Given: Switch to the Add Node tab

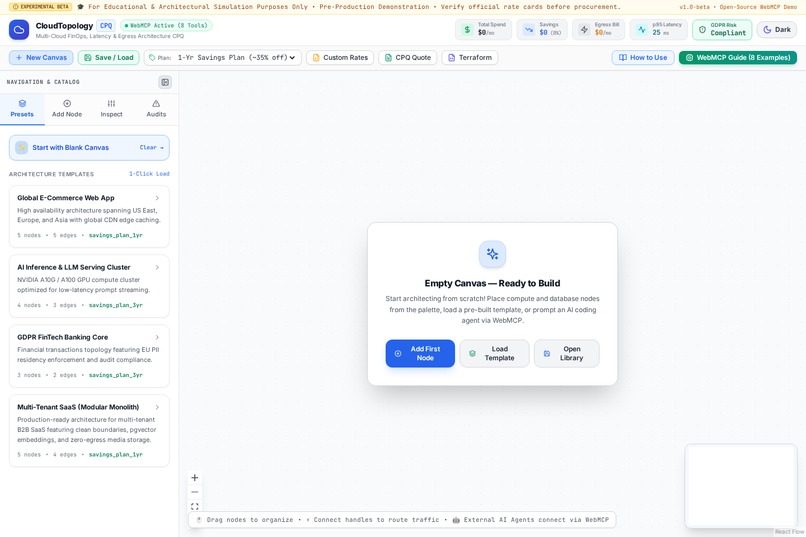Looking at the screenshot, I should coord(67,109).
